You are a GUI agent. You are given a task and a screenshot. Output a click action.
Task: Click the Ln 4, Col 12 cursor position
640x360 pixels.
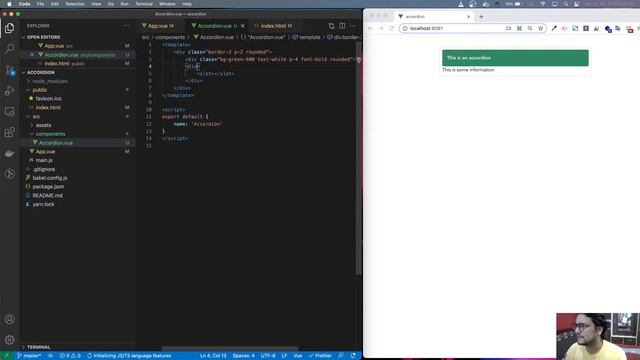pyautogui.click(x=213, y=356)
